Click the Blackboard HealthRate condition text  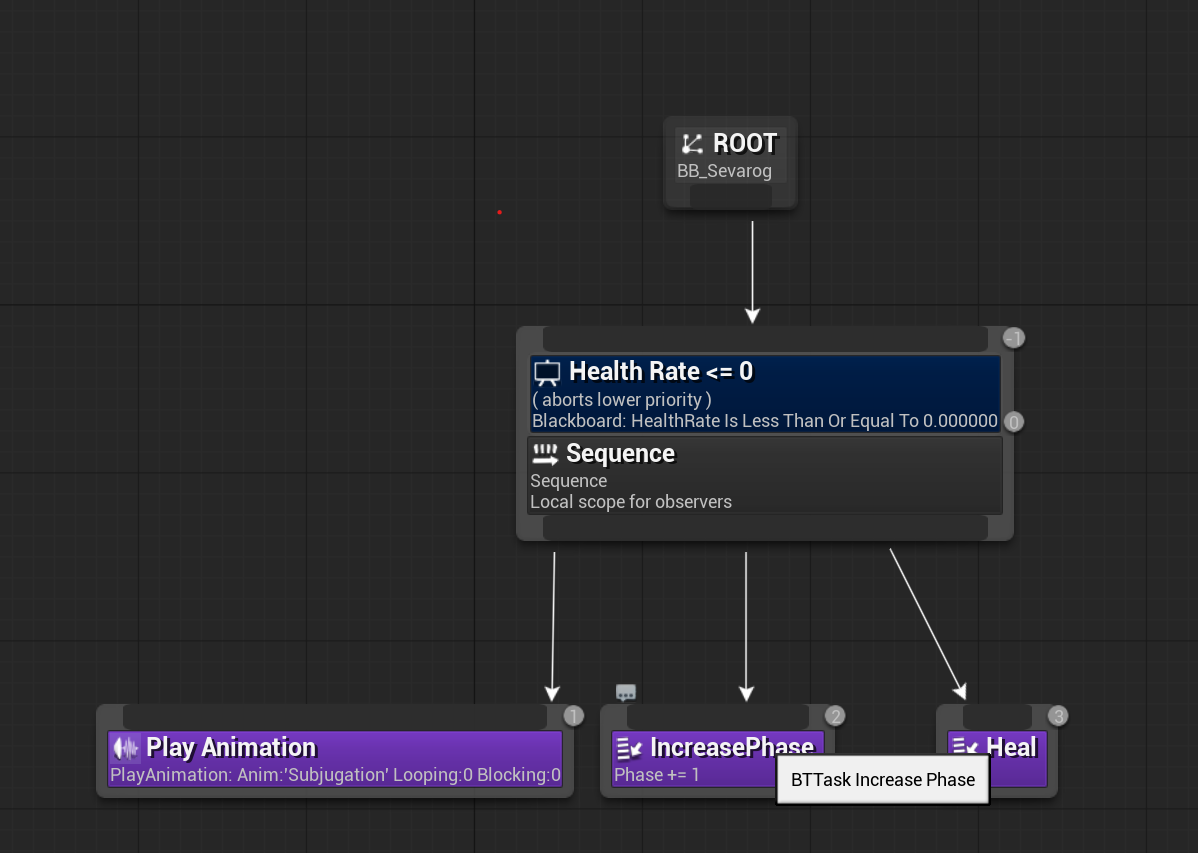(x=765, y=421)
